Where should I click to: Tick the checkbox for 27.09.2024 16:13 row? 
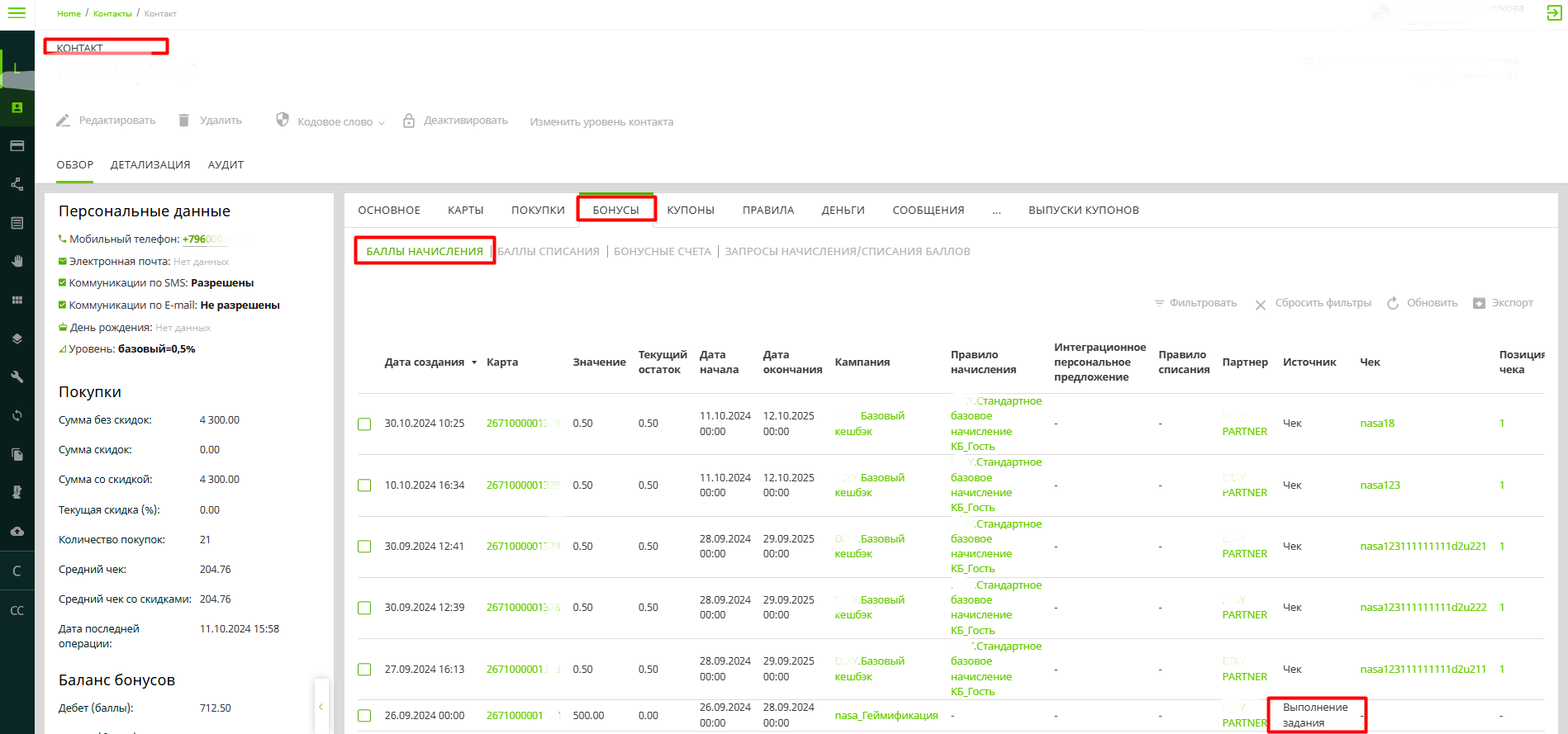coord(364,670)
